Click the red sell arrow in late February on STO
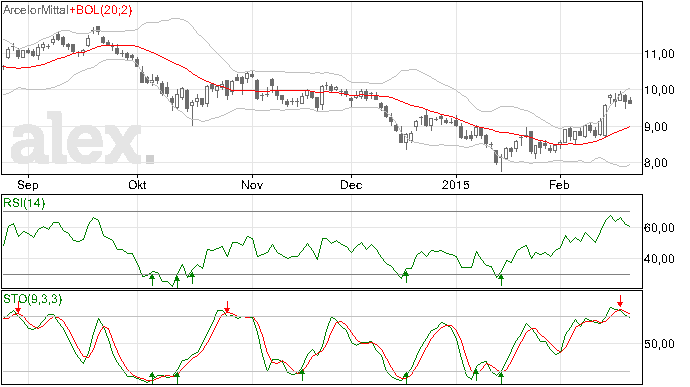The width and height of the screenshot is (690, 387). click(x=620, y=301)
